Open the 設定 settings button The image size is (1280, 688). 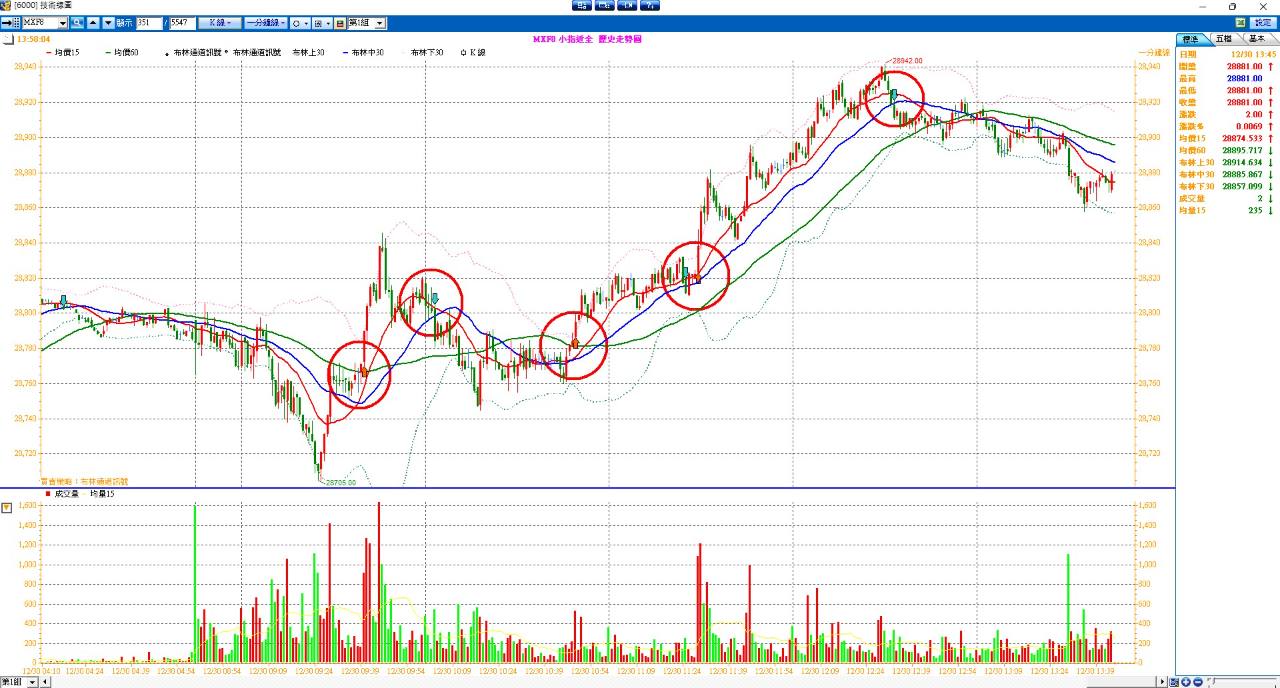tap(1264, 22)
